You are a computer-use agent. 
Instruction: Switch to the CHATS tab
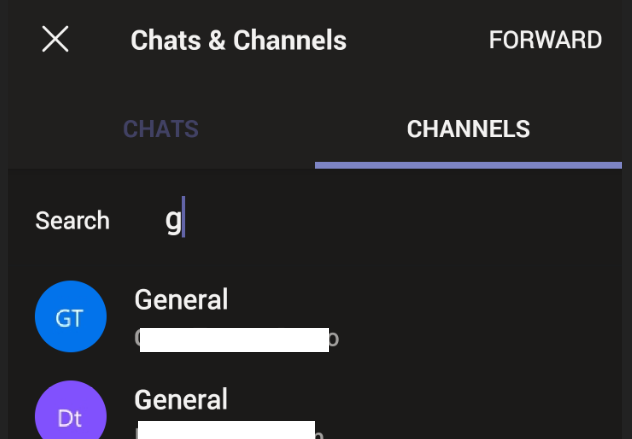coord(160,129)
